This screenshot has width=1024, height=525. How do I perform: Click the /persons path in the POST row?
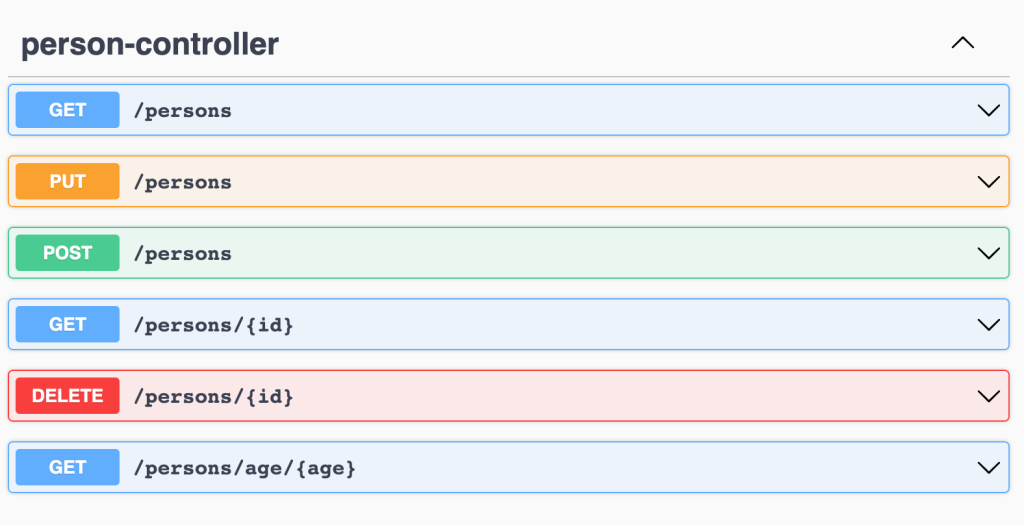coord(183,254)
